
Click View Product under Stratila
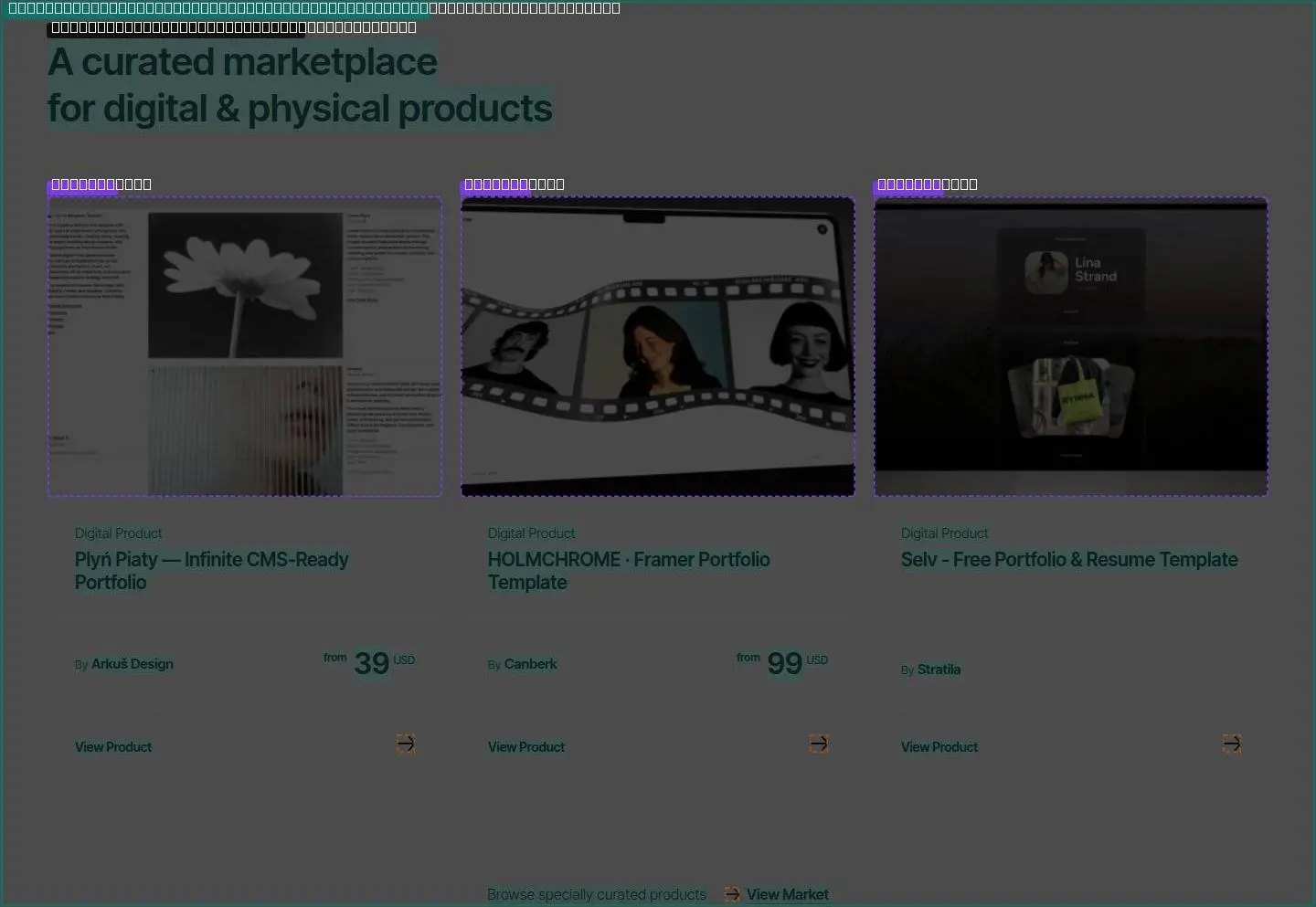(939, 747)
